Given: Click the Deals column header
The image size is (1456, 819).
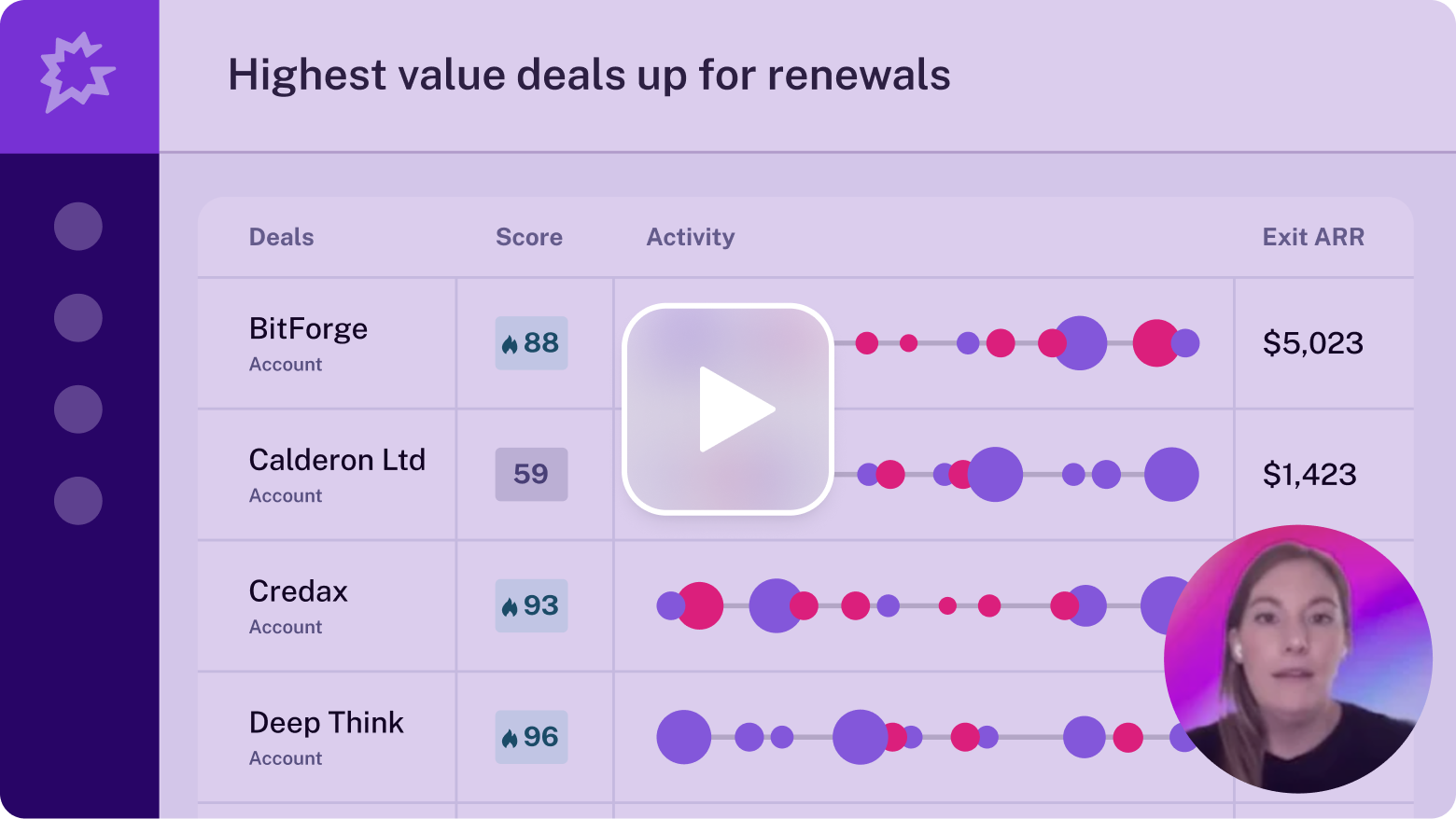Looking at the screenshot, I should pos(281,238).
